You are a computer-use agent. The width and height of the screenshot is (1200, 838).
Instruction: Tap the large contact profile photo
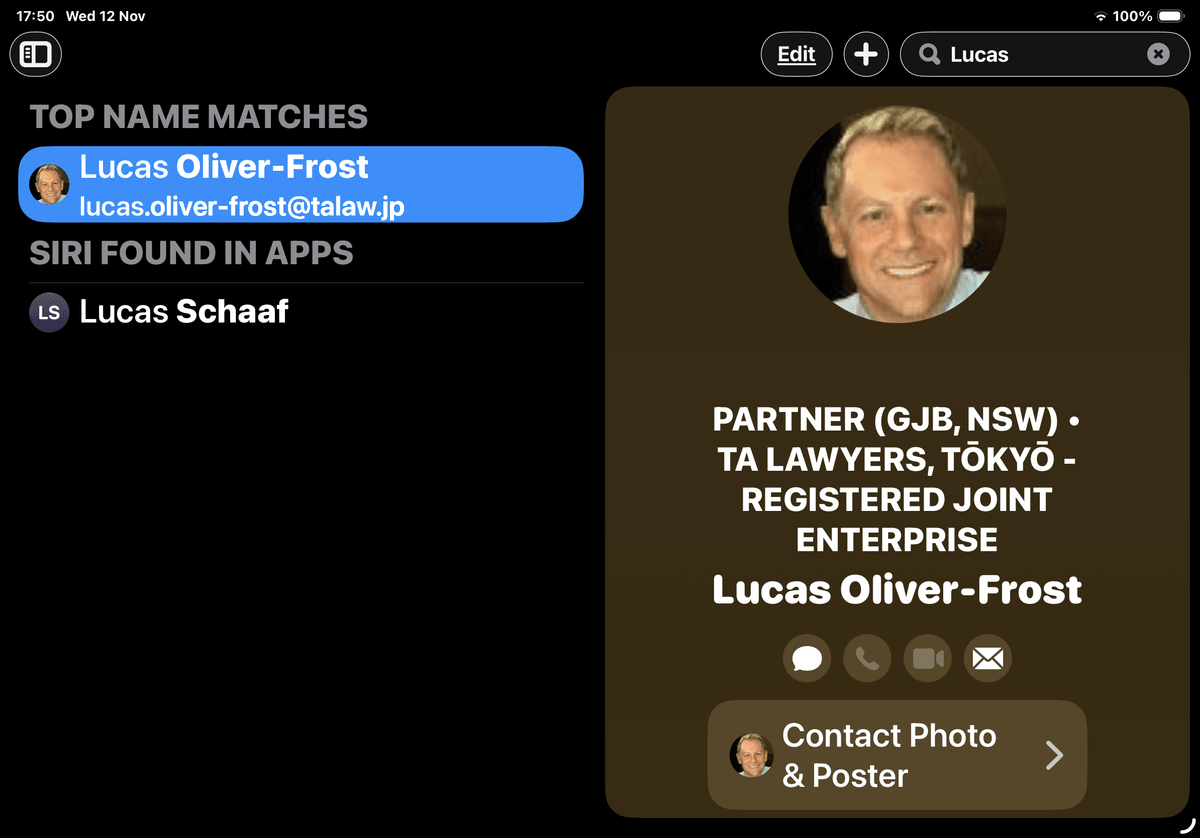pos(897,213)
